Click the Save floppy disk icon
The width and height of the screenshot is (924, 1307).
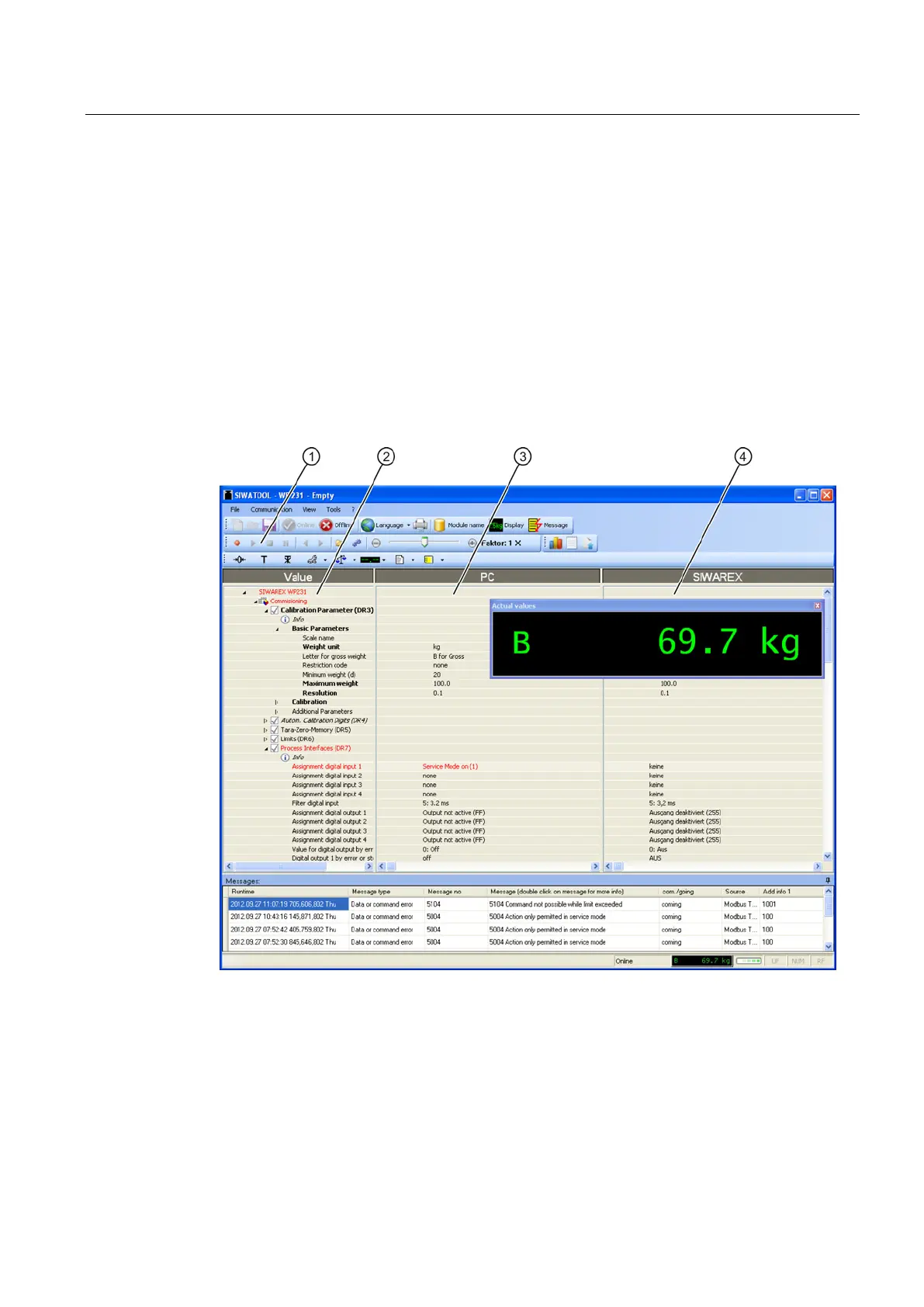(x=269, y=525)
